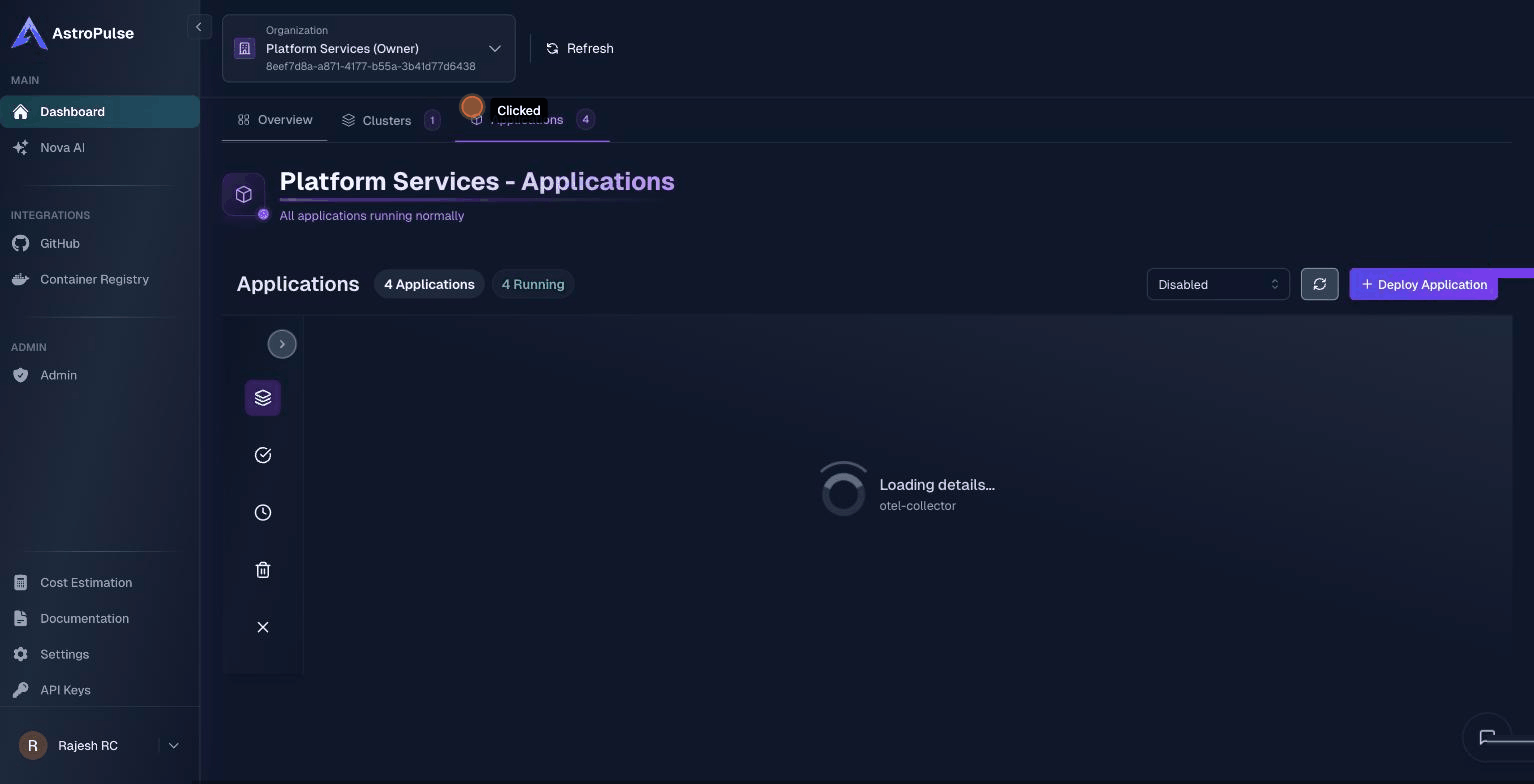Open the Organization selector dropdown
Image resolution: width=1534 pixels, height=784 pixels.
369,48
